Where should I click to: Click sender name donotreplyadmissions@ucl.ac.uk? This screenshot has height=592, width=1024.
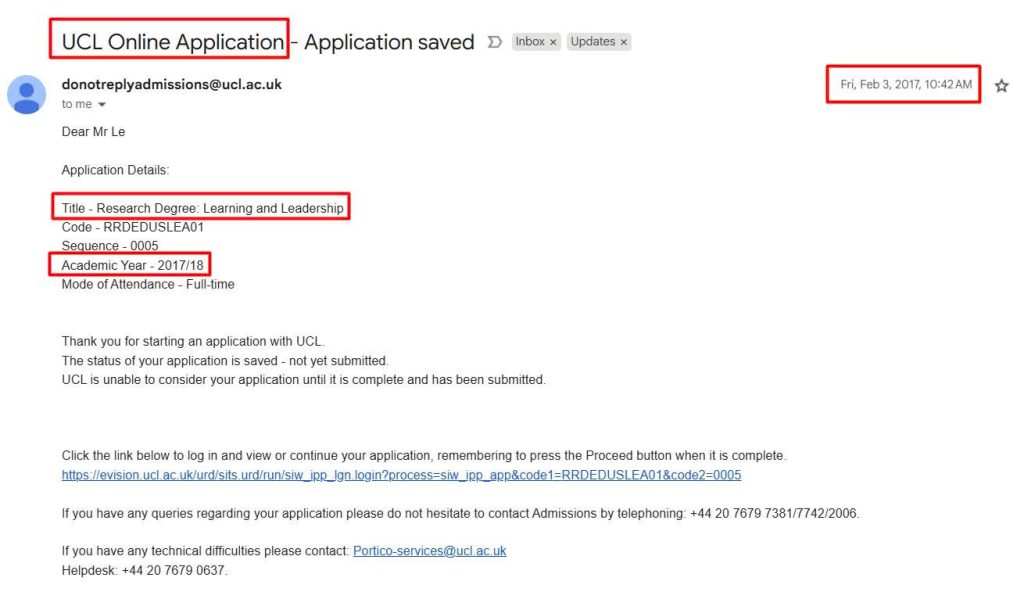click(171, 85)
